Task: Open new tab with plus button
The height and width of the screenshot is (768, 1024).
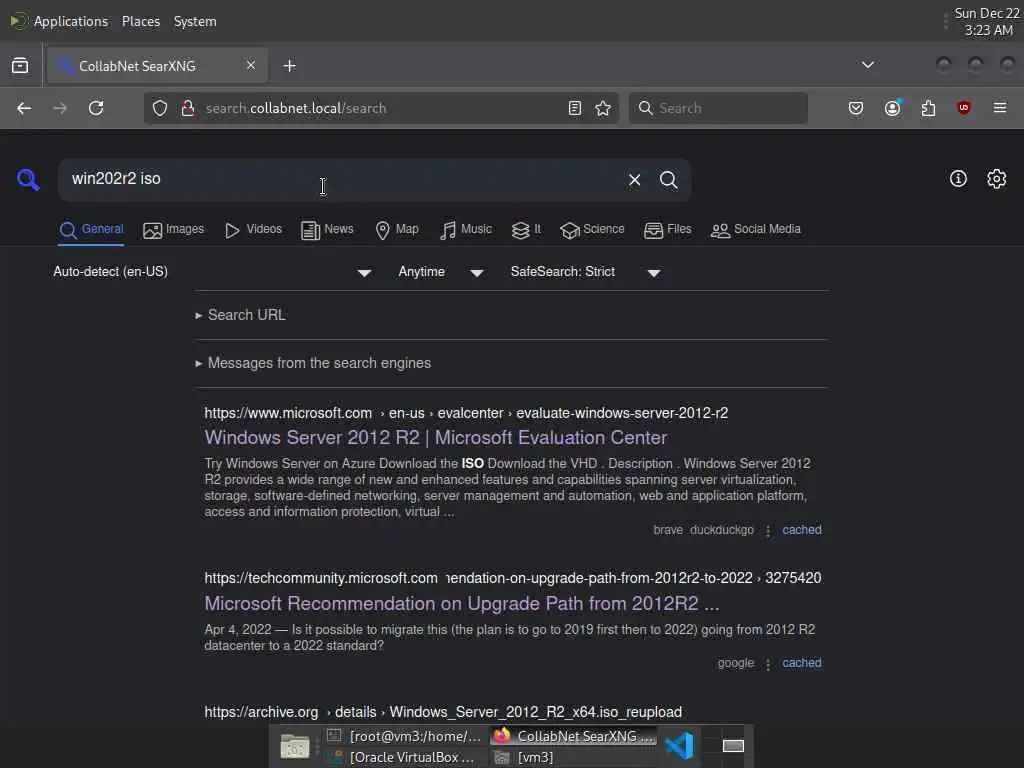Action: (x=289, y=65)
